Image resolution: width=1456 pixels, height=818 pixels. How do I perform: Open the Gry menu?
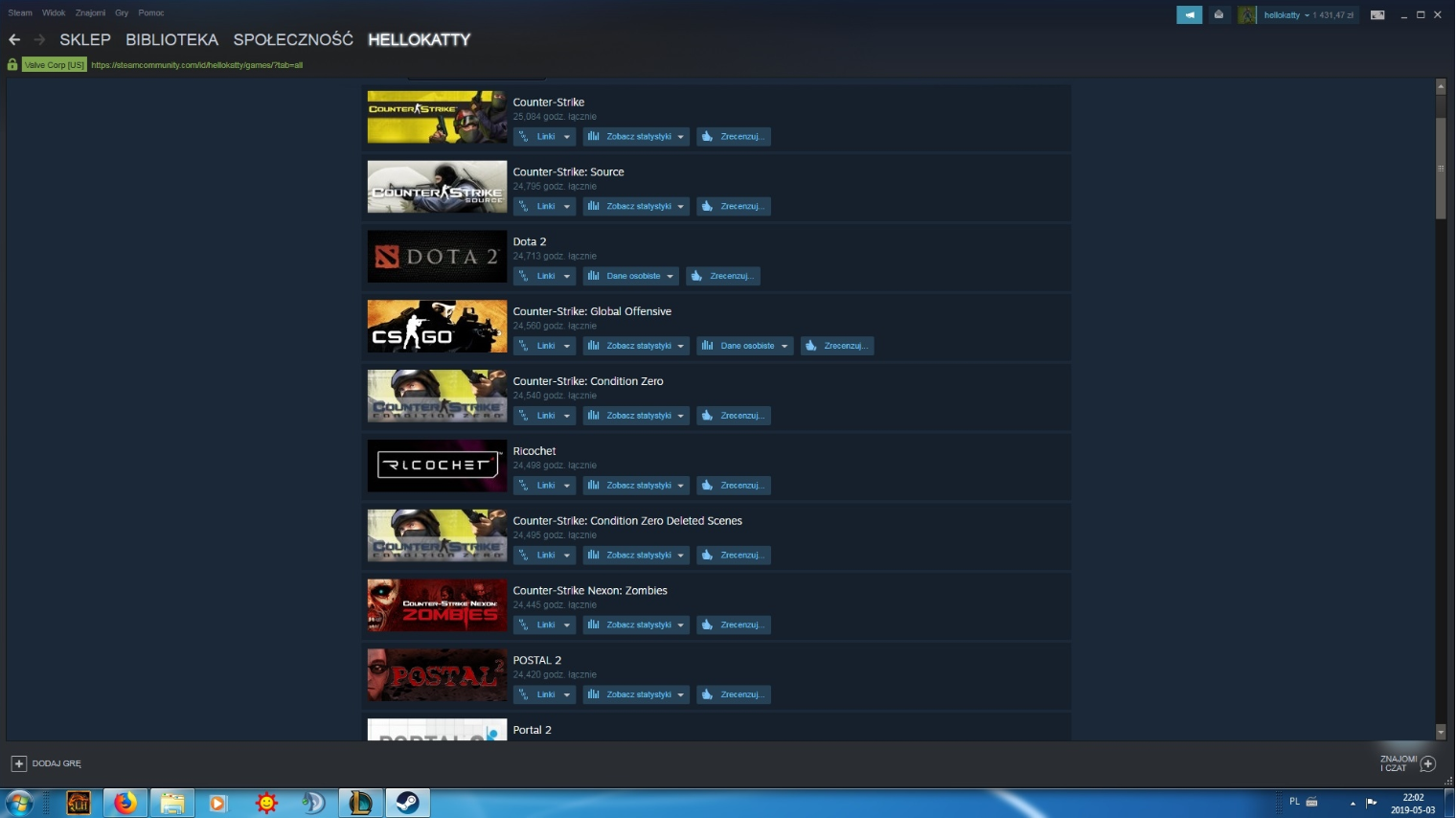click(x=122, y=12)
